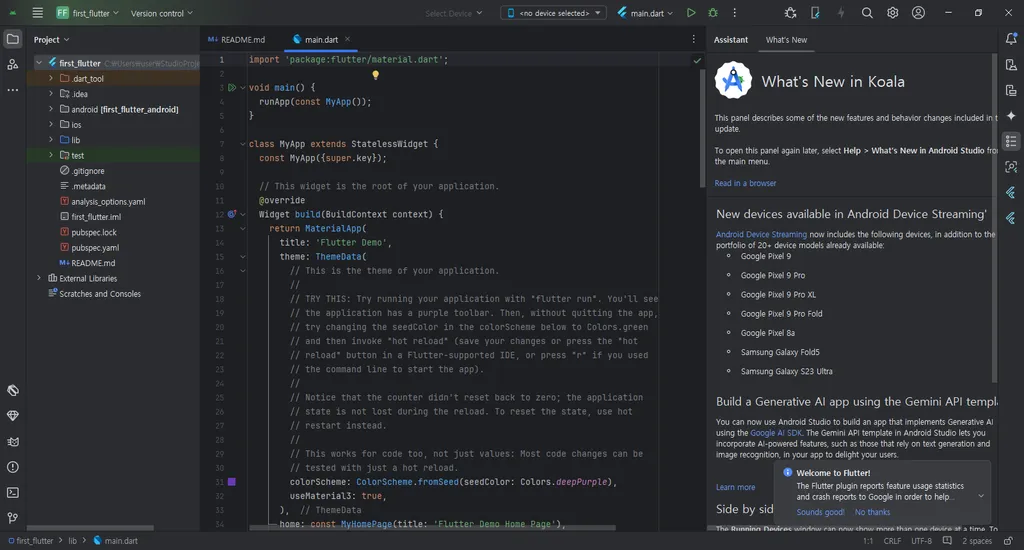Select the What's New tab
The height and width of the screenshot is (550, 1024).
pos(786,40)
